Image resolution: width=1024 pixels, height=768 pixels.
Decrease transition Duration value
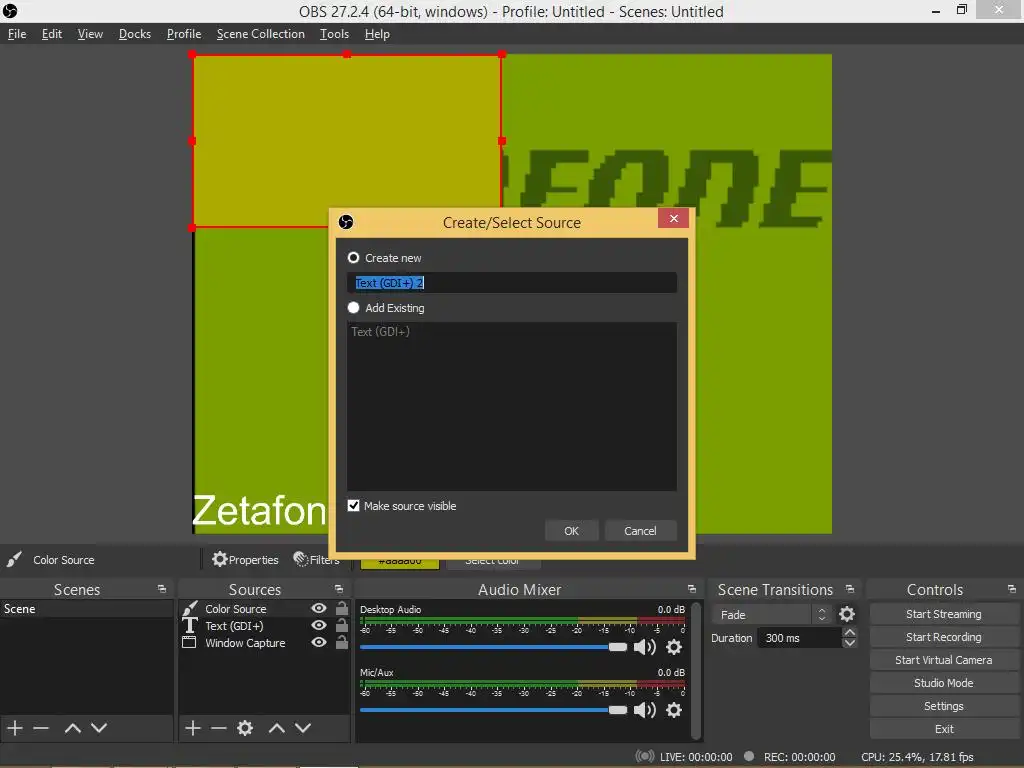[x=850, y=643]
